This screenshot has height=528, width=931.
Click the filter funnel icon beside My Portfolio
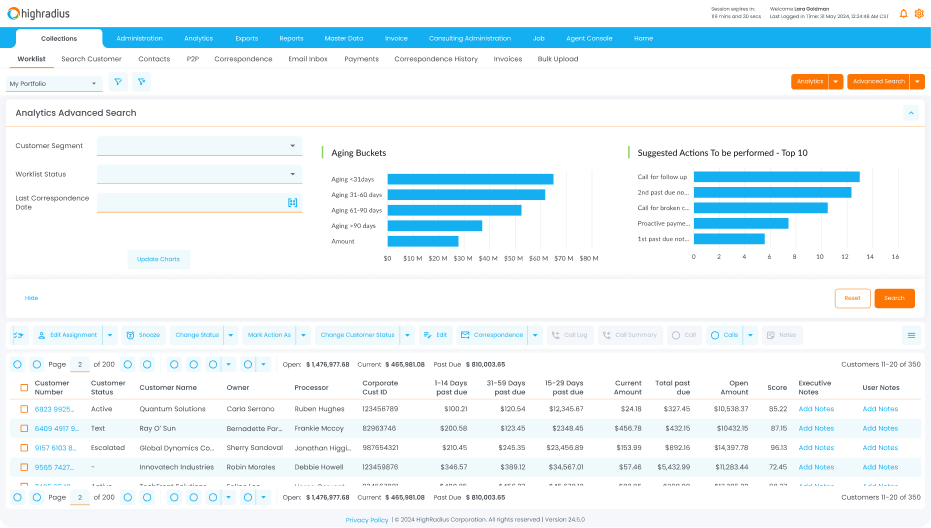pos(118,82)
